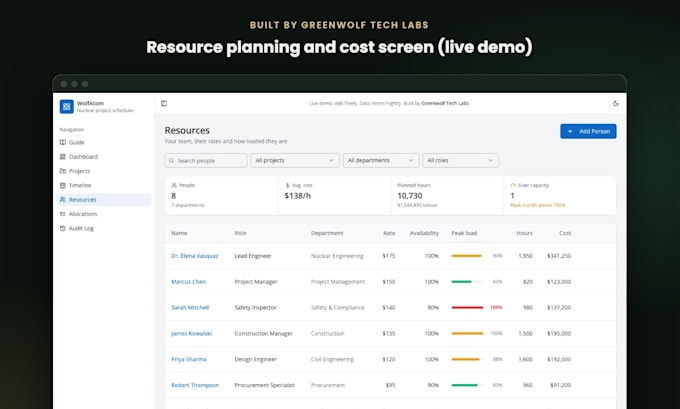Click the Resources people icon

(63, 200)
